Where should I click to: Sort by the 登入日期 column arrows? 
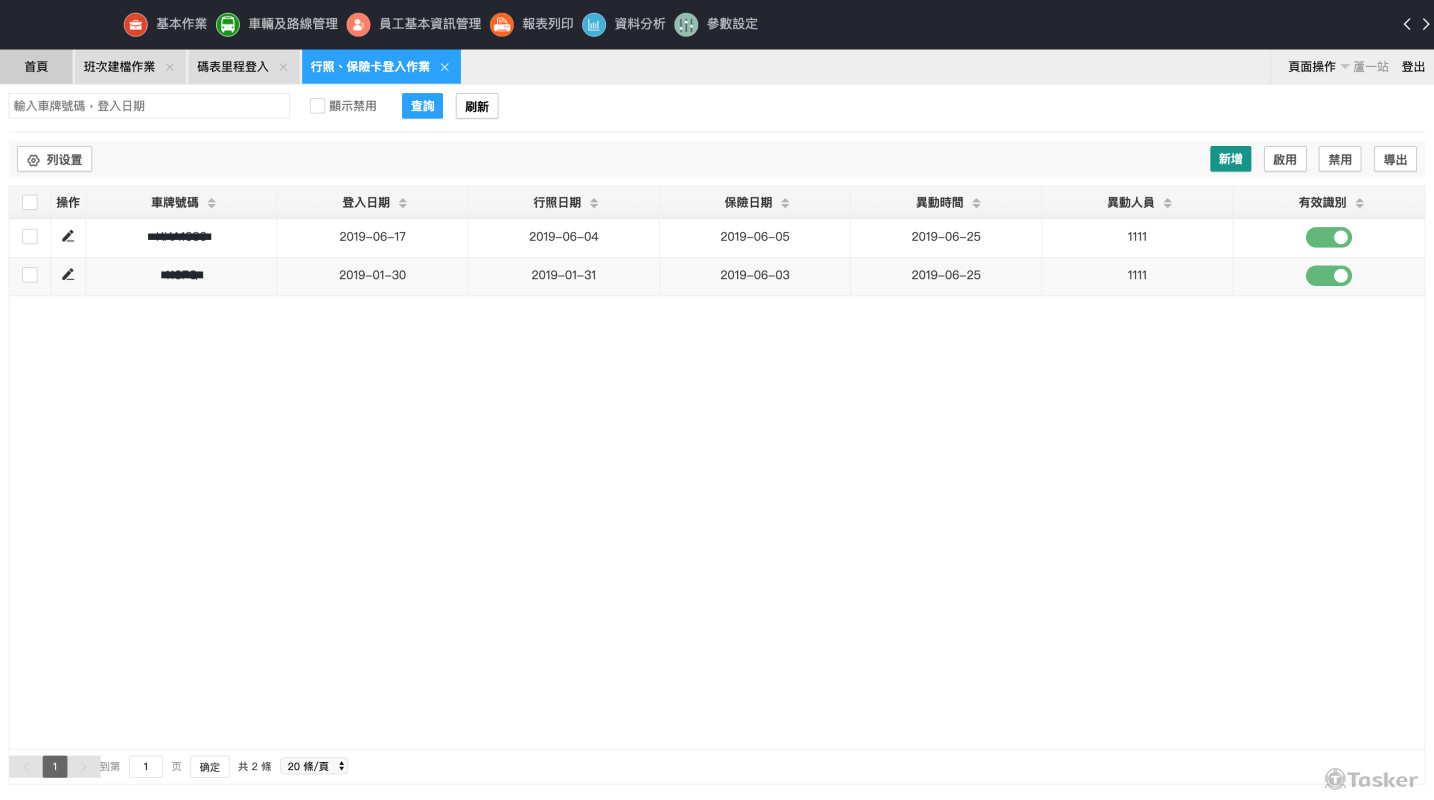click(403, 203)
